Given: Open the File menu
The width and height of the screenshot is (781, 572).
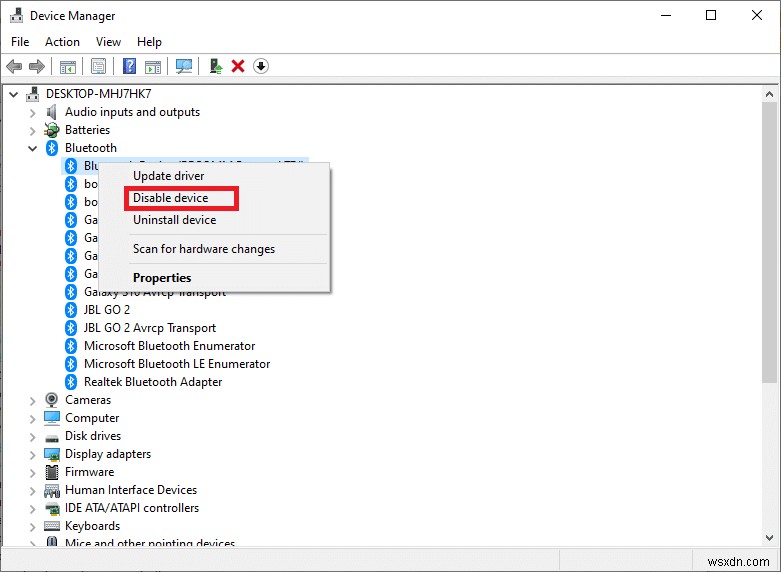Looking at the screenshot, I should click(x=20, y=42).
